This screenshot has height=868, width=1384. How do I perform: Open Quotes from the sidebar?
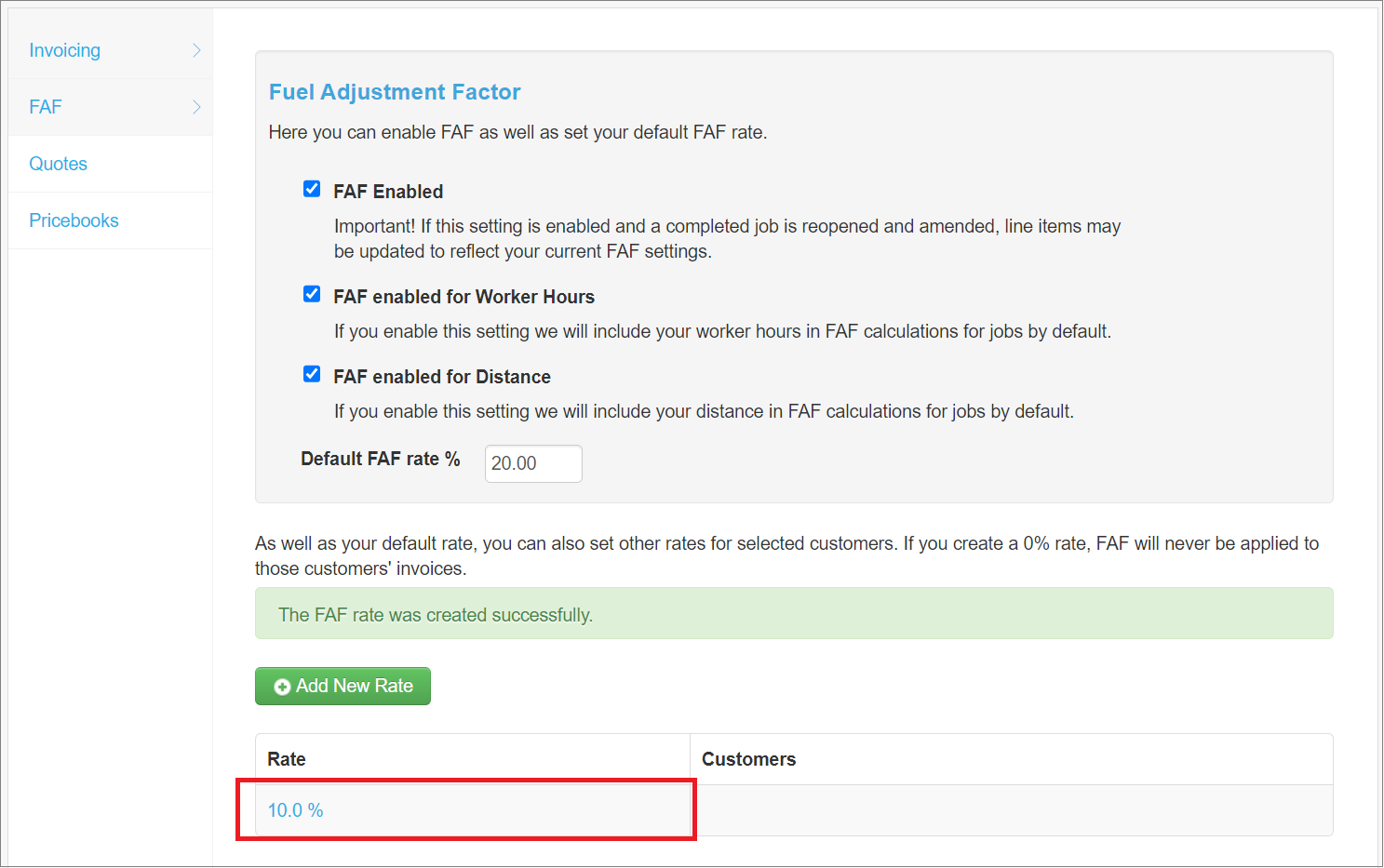tap(58, 164)
